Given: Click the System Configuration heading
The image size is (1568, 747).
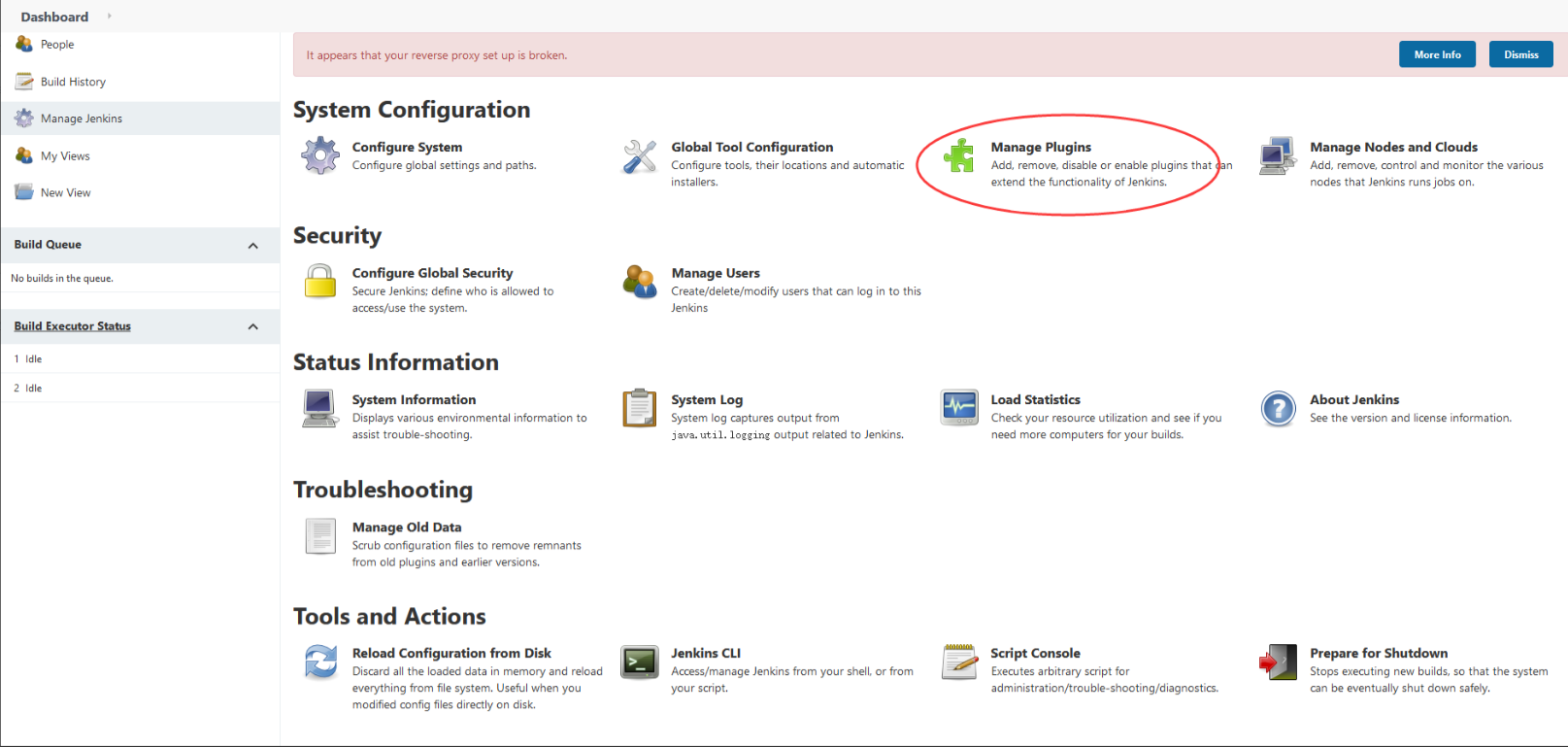Looking at the screenshot, I should [x=412, y=110].
